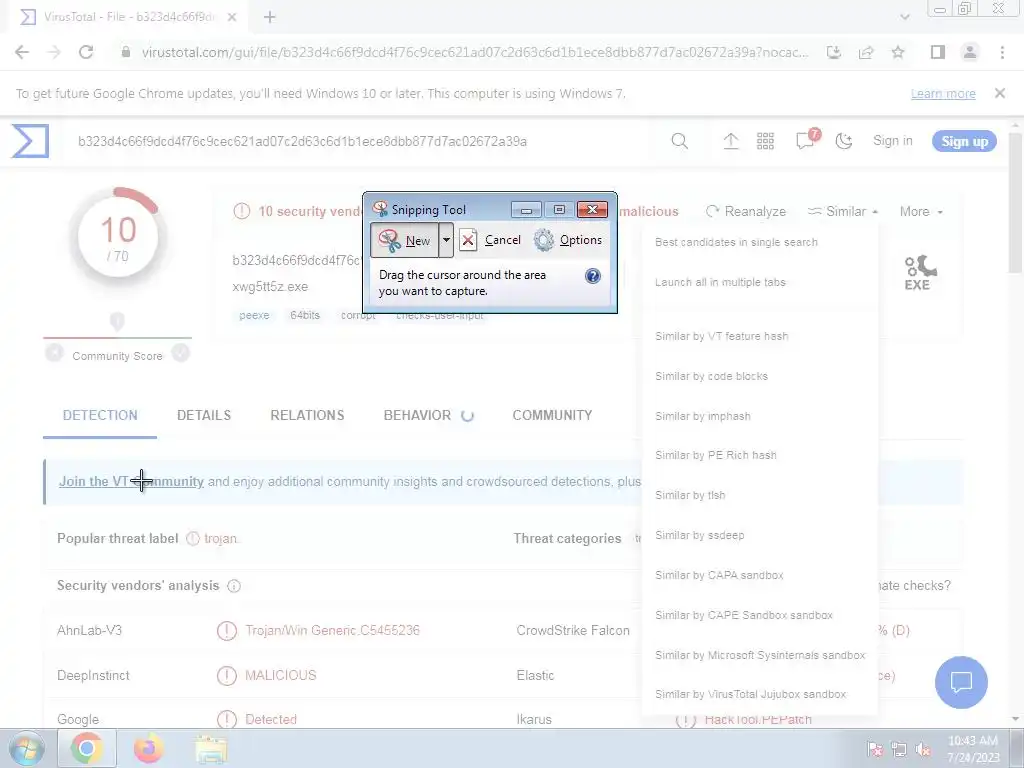Click the peexe tag

pyautogui.click(x=254, y=315)
